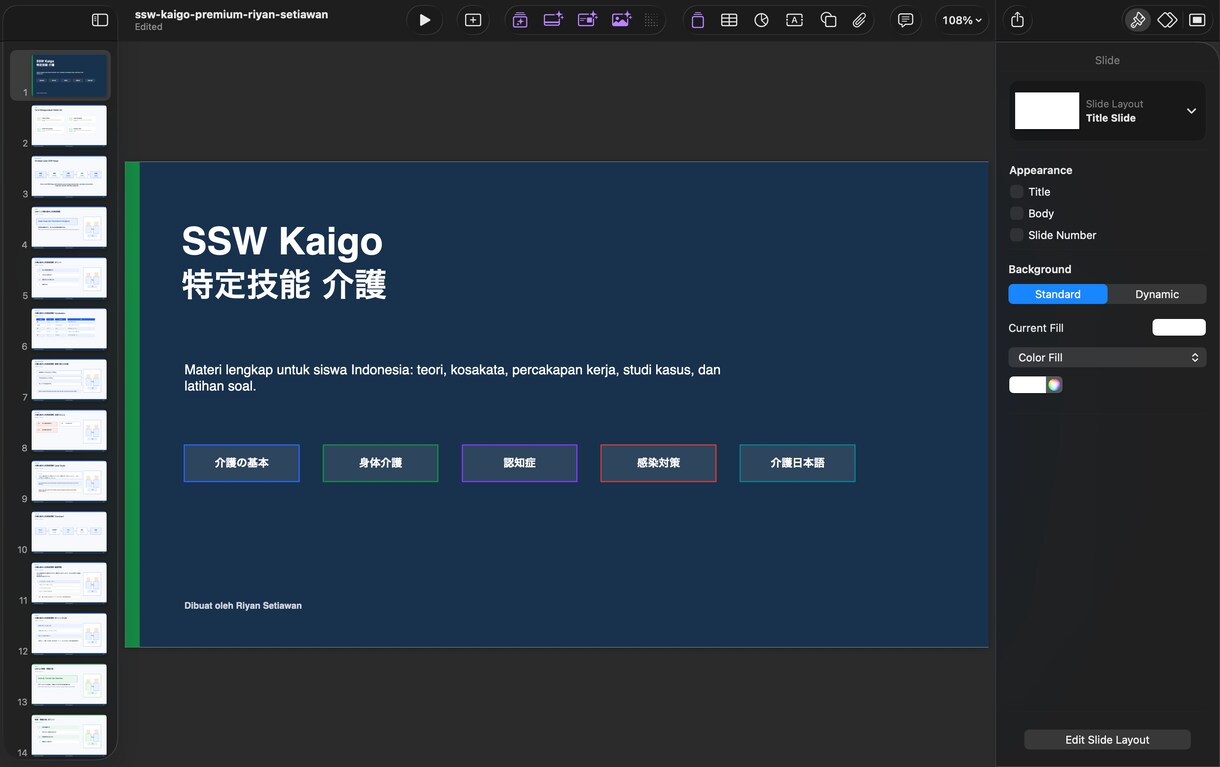Image resolution: width=1220 pixels, height=767 pixels.
Task: Open the color wheel picker
Action: click(x=1054, y=385)
